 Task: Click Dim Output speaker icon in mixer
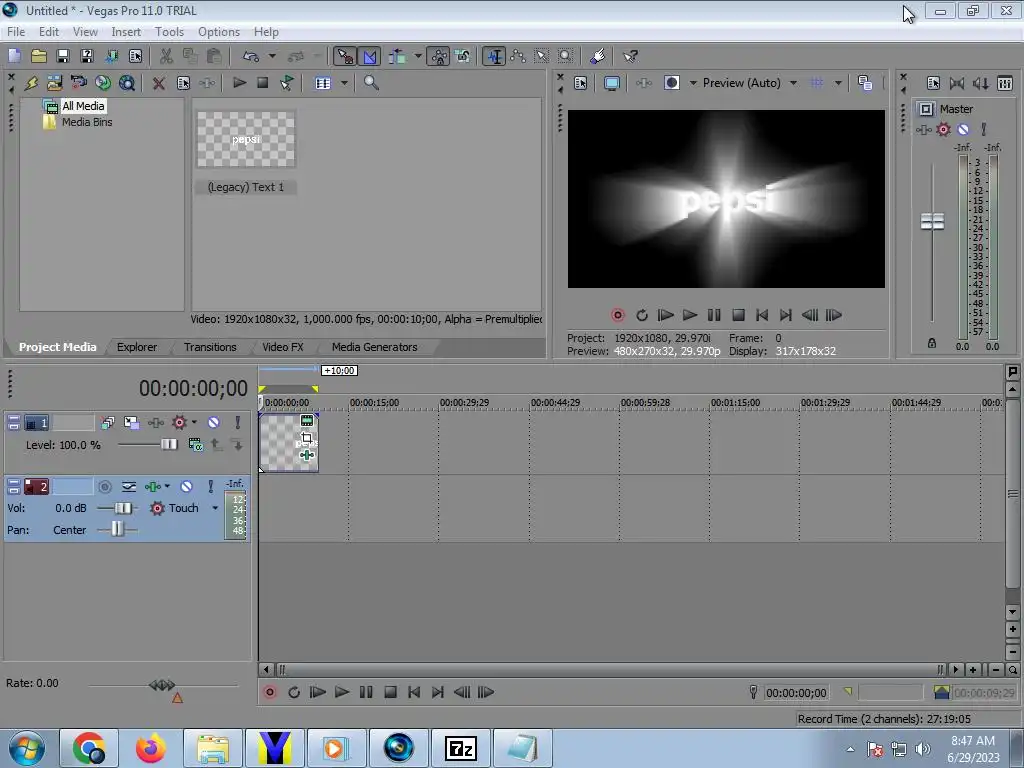pyautogui.click(x=981, y=83)
